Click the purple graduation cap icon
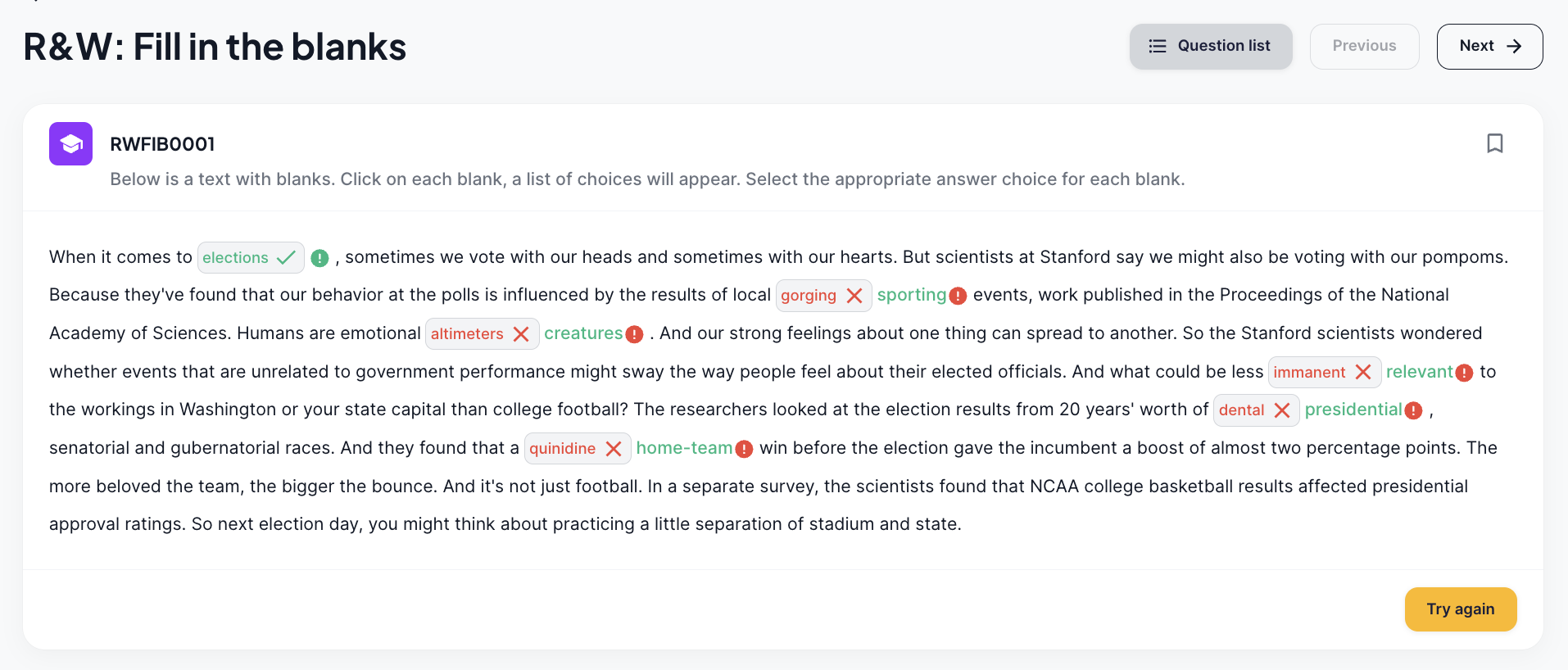The width and height of the screenshot is (1568, 670). pos(70,143)
